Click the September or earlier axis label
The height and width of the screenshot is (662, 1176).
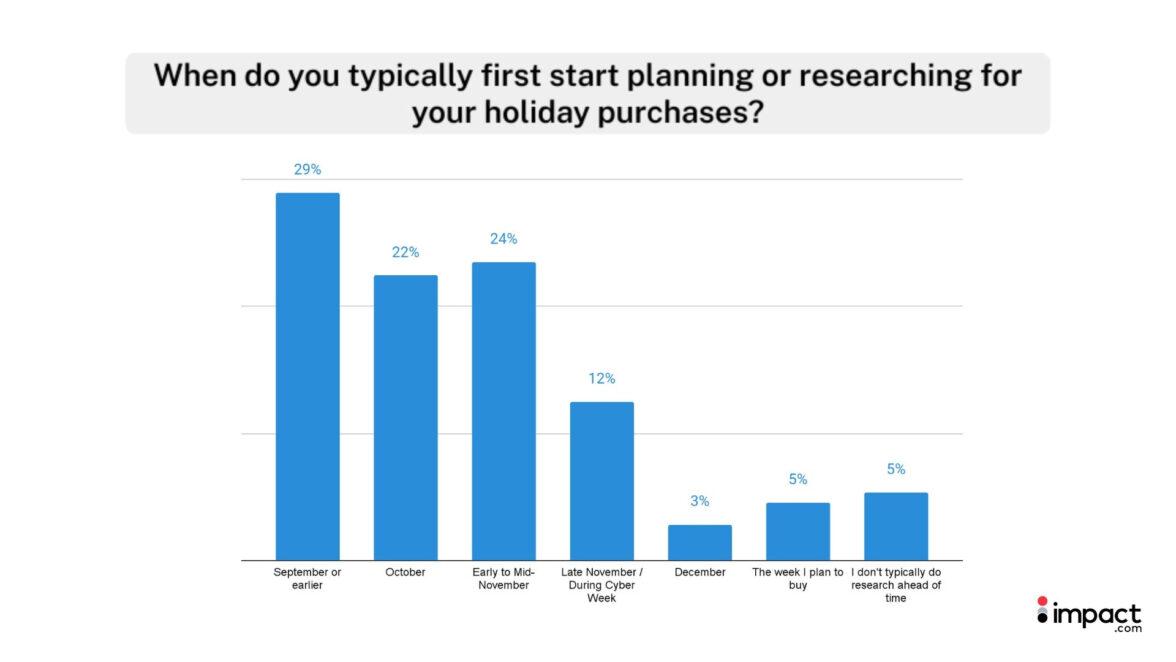point(307,578)
